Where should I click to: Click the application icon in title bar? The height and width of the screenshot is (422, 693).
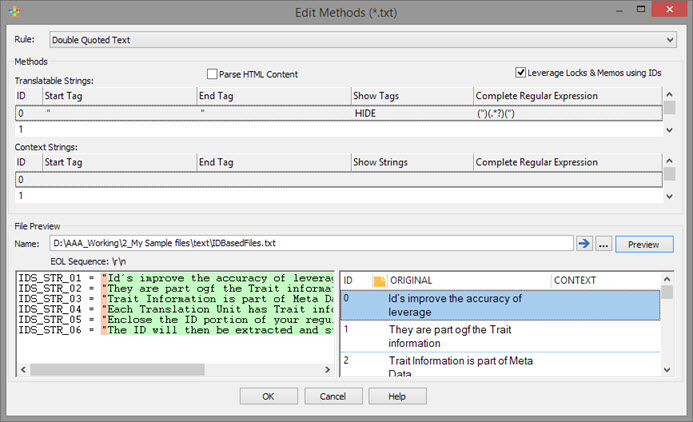point(14,11)
